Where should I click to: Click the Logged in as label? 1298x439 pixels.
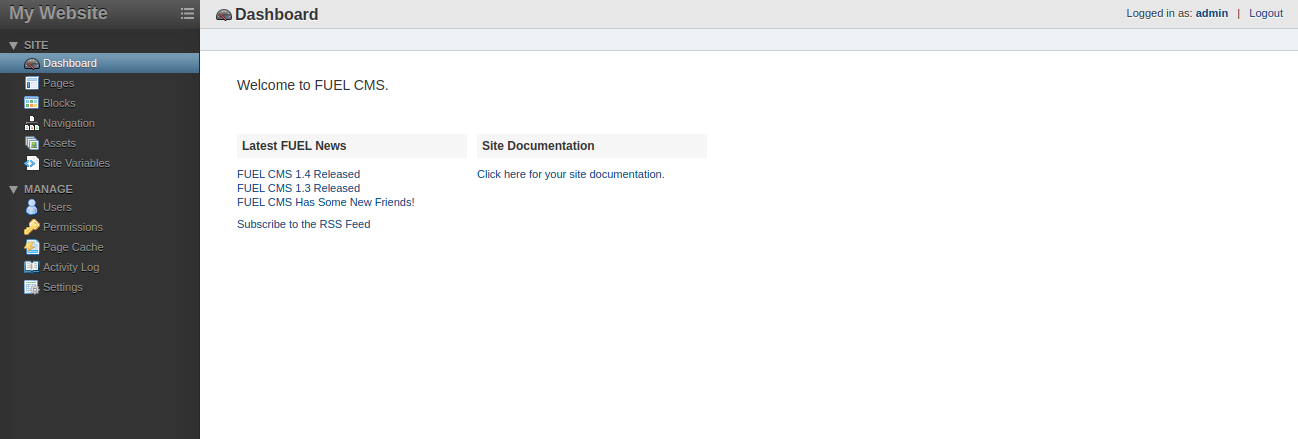pos(1159,13)
